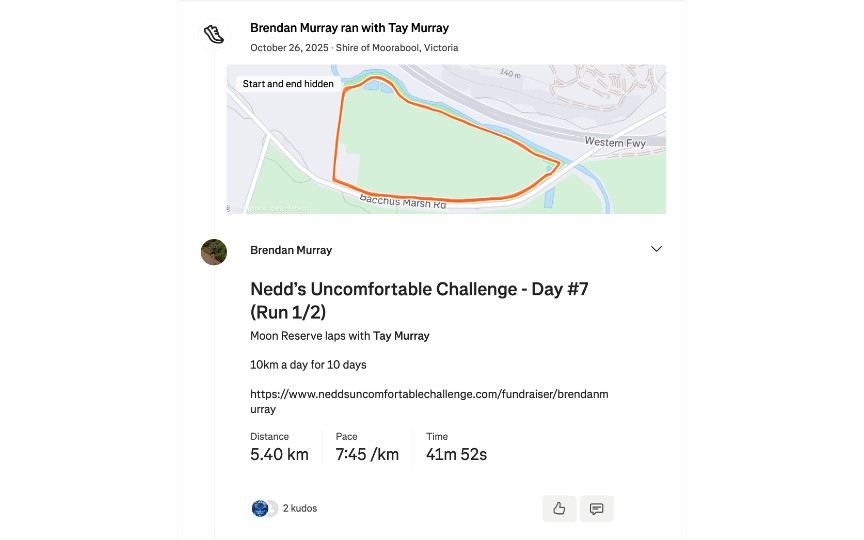Click the 7:45 /km pace stat

click(x=367, y=455)
